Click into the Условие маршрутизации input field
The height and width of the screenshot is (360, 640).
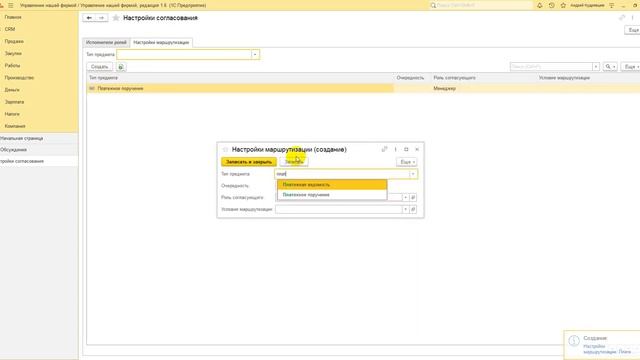[338, 209]
